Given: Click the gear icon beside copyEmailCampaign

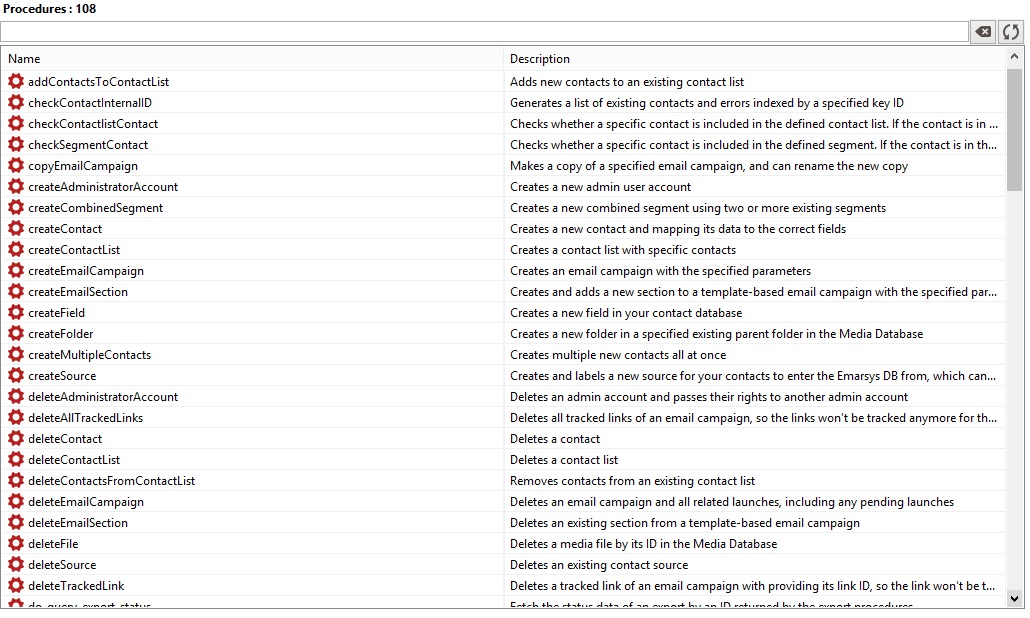Looking at the screenshot, I should [16, 166].
